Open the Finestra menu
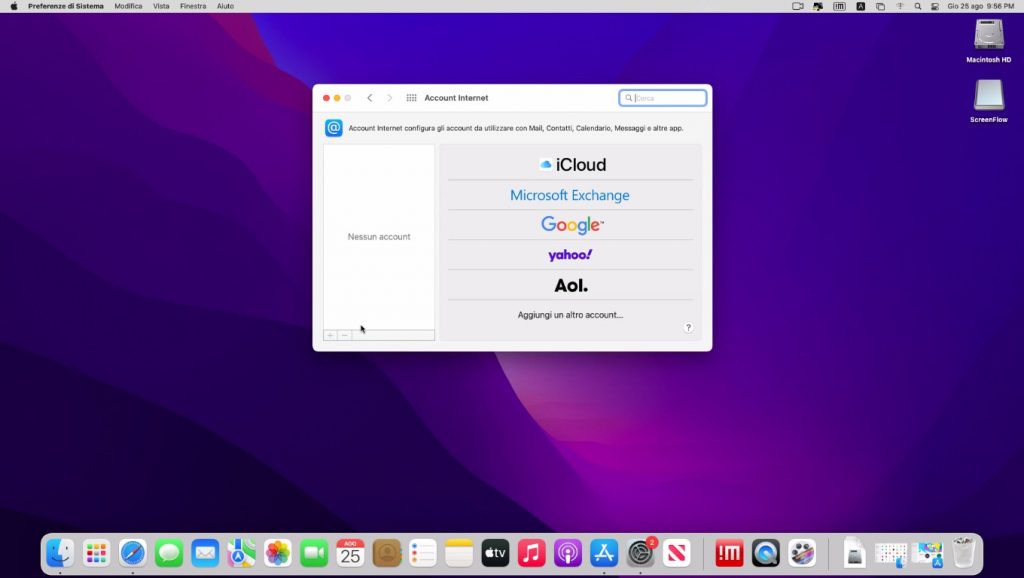 tap(193, 6)
